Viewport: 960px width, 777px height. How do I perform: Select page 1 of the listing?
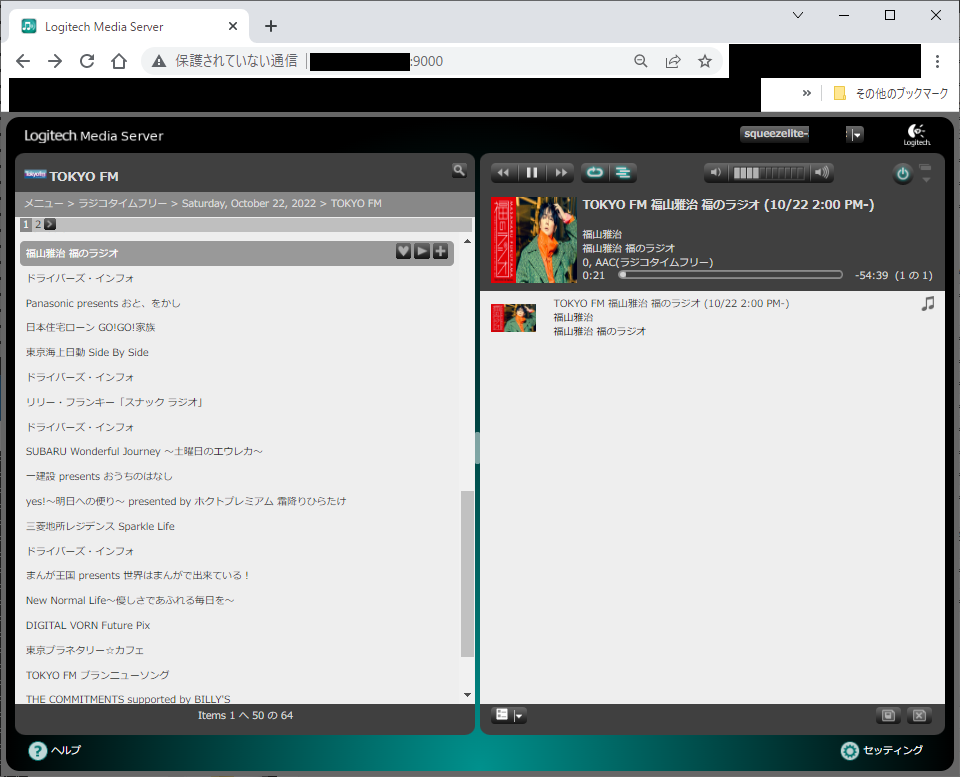(x=26, y=225)
